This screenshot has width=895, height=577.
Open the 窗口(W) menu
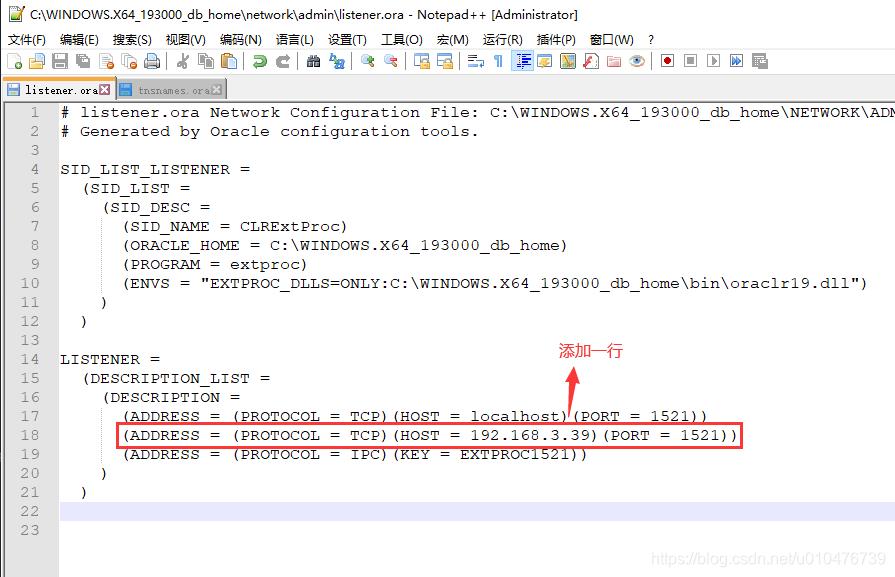(611, 39)
